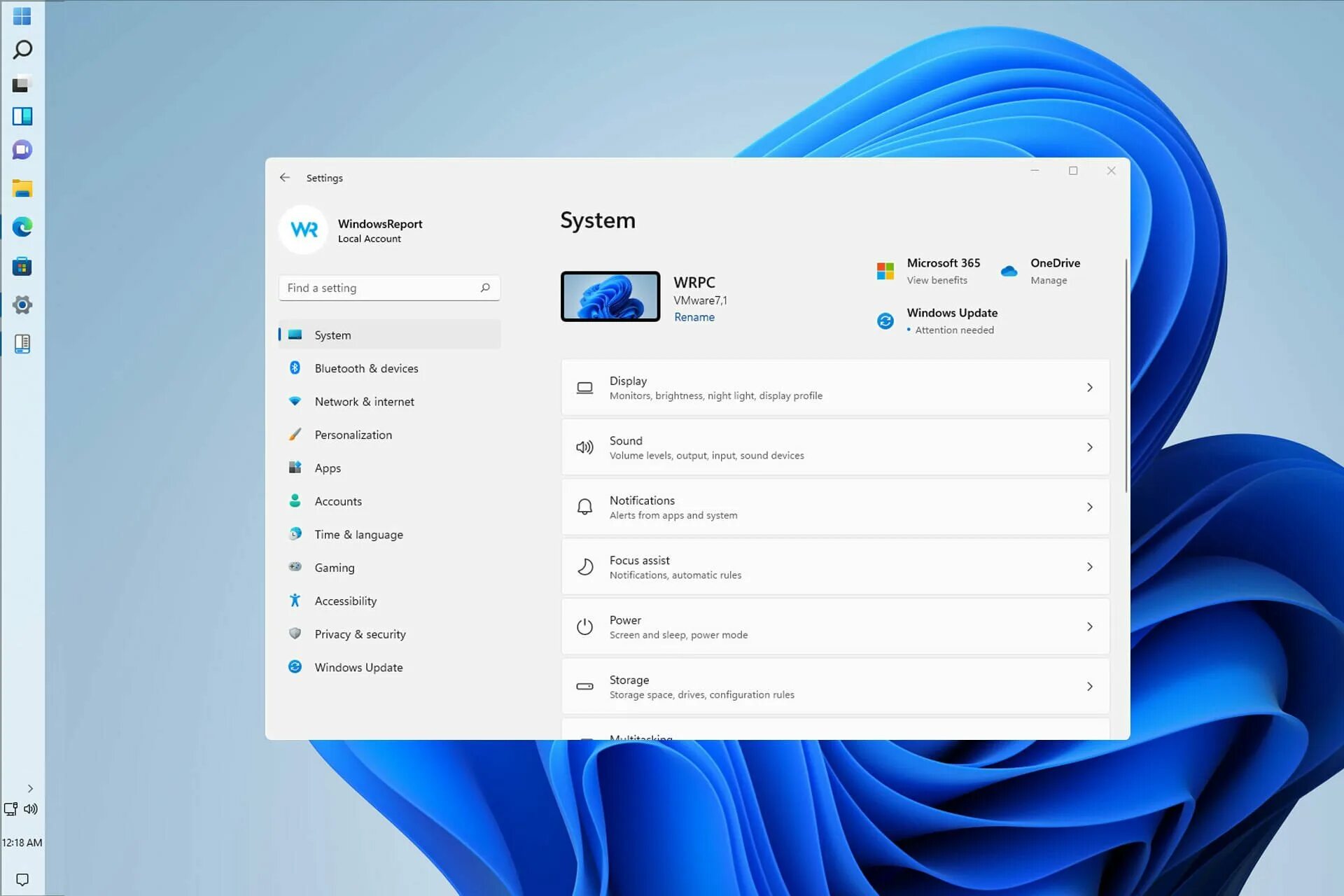This screenshot has height=896, width=1344.
Task: Open Microsoft Store from the taskbar
Action: [22, 267]
